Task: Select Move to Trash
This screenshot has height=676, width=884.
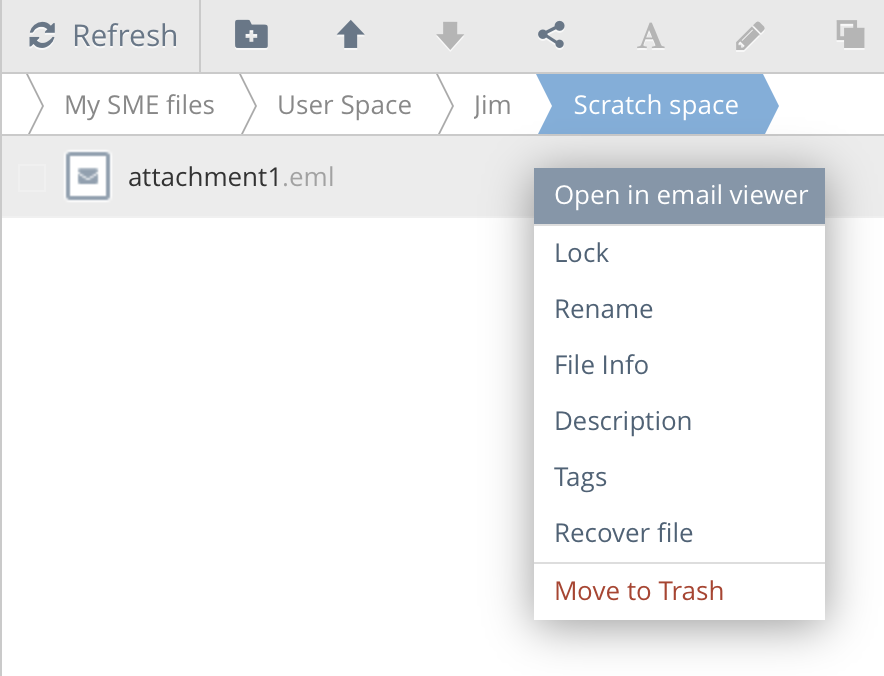Action: pyautogui.click(x=679, y=591)
